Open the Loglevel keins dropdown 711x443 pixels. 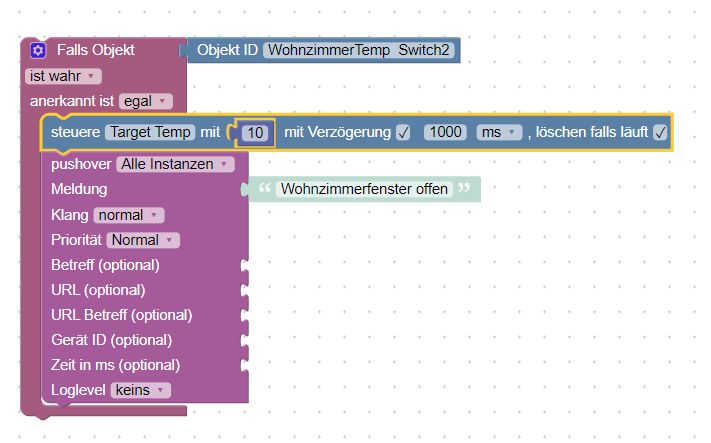pyautogui.click(x=141, y=390)
